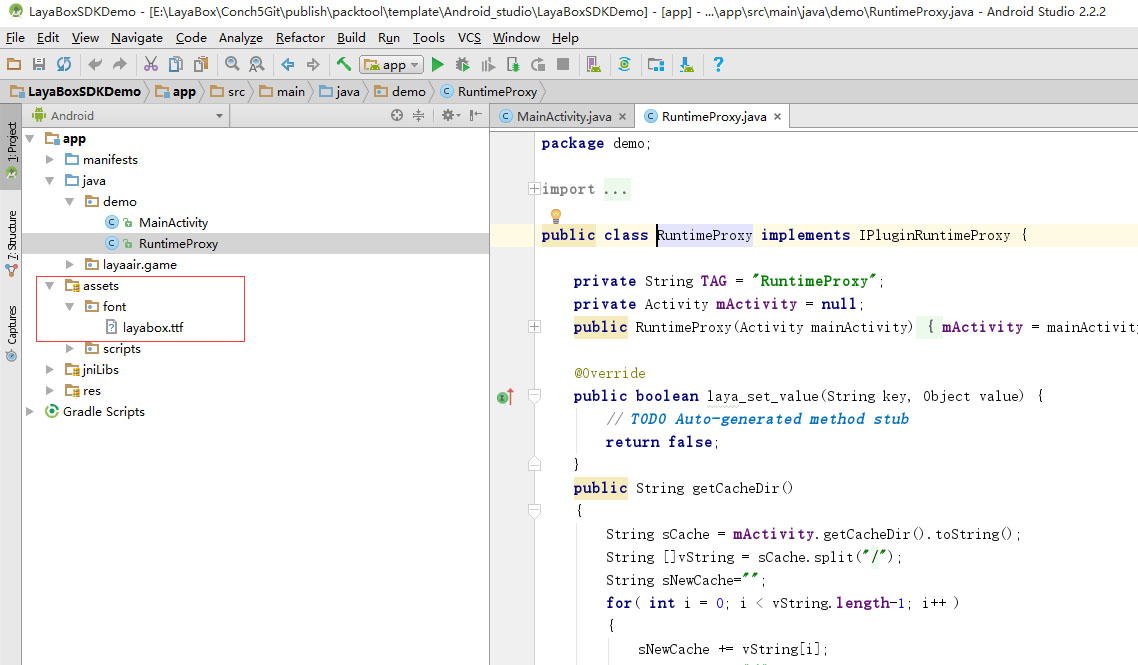The image size is (1138, 665).
Task: Click the Debug app bug icon
Action: pos(462,64)
